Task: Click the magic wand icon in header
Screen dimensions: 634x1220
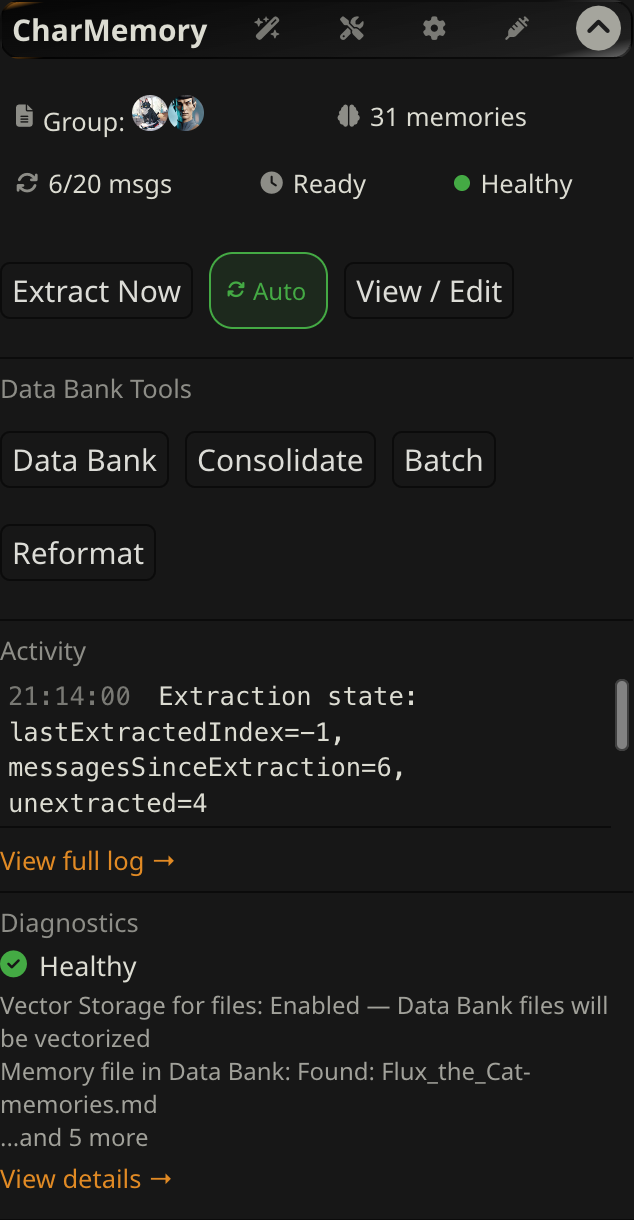Action: 267,29
